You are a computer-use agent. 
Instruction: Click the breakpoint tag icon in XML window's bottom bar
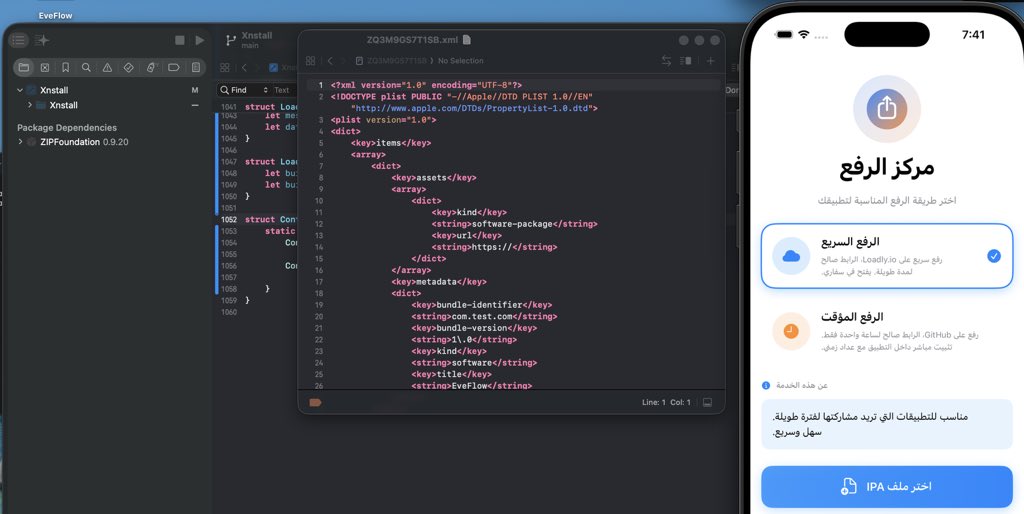click(x=315, y=402)
